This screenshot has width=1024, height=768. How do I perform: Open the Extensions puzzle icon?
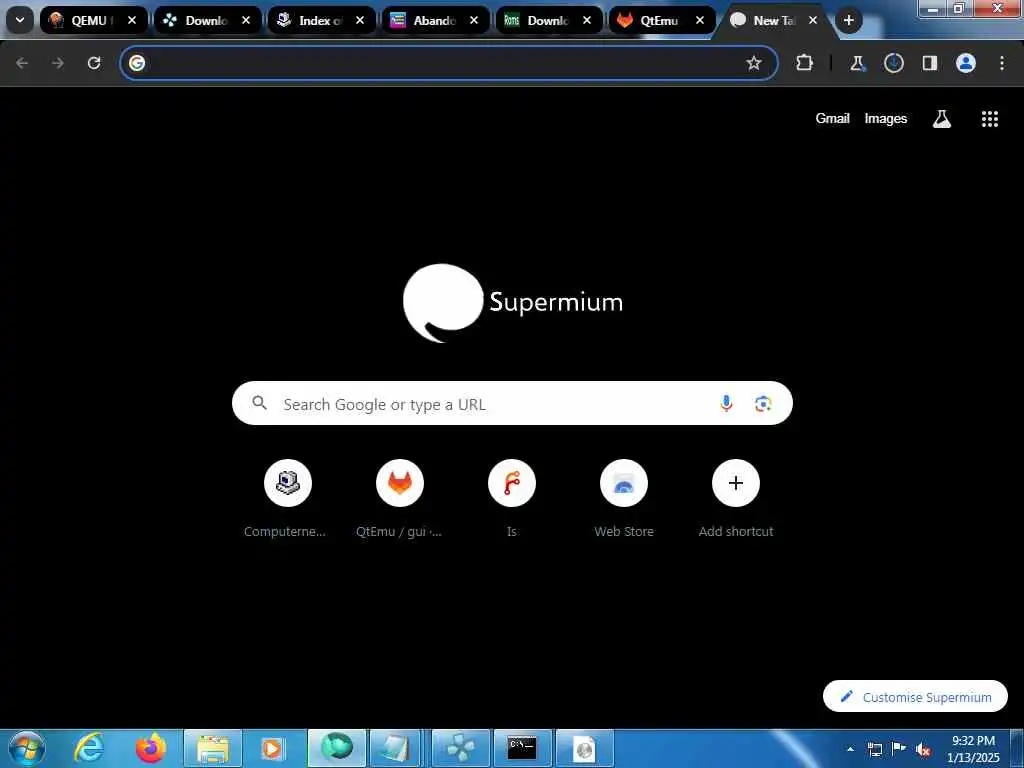pyautogui.click(x=805, y=63)
